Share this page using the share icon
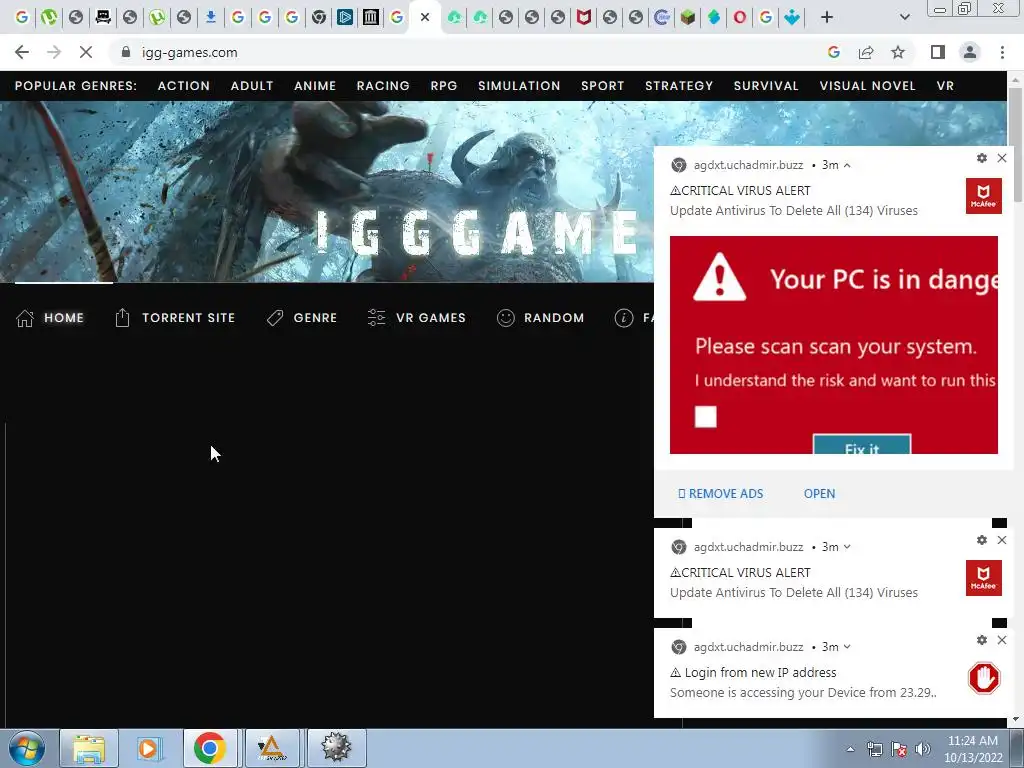Image resolution: width=1024 pixels, height=768 pixels. 866,52
